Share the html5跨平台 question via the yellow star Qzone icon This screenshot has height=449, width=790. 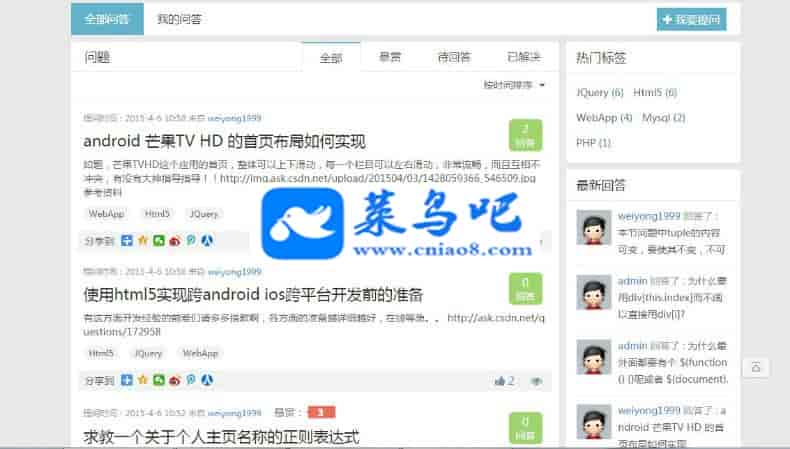[x=143, y=380]
